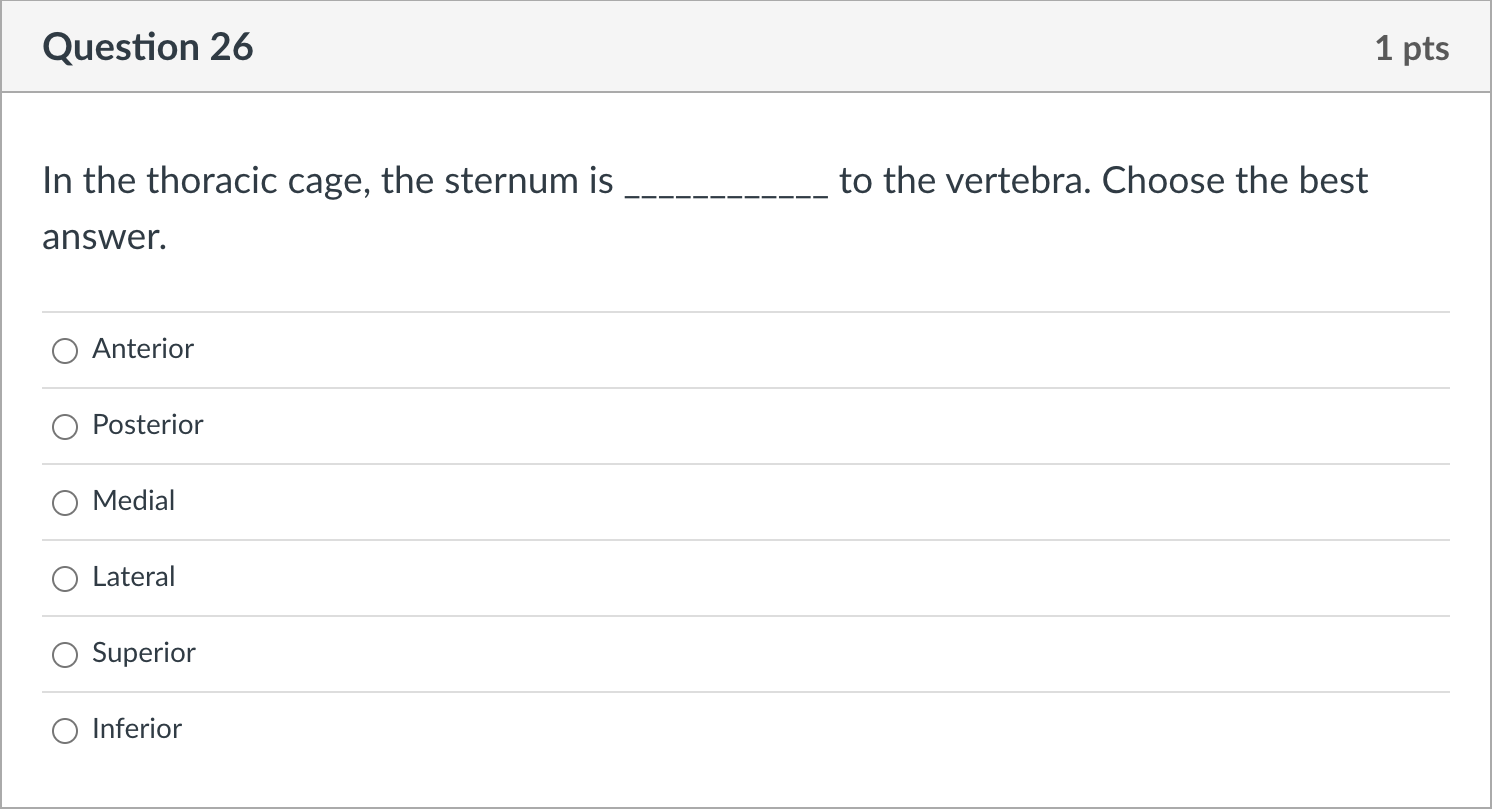1494x812 pixels.
Task: Click the word answer in the prompt
Action: 104,236
